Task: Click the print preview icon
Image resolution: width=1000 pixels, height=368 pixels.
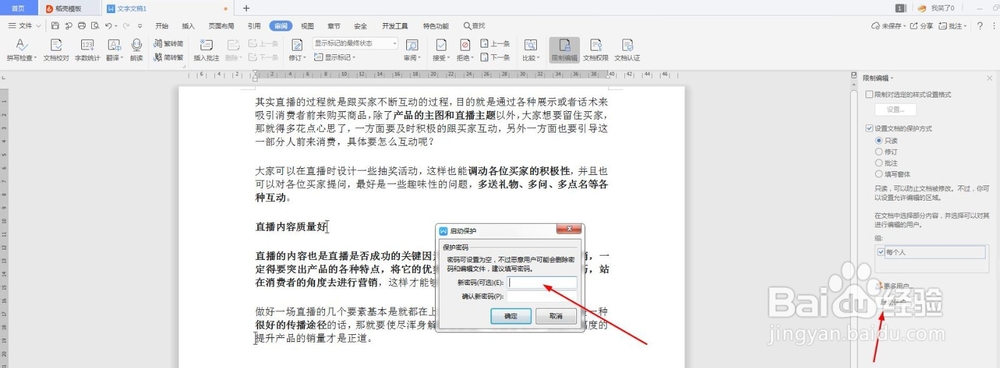Action: 94,26
